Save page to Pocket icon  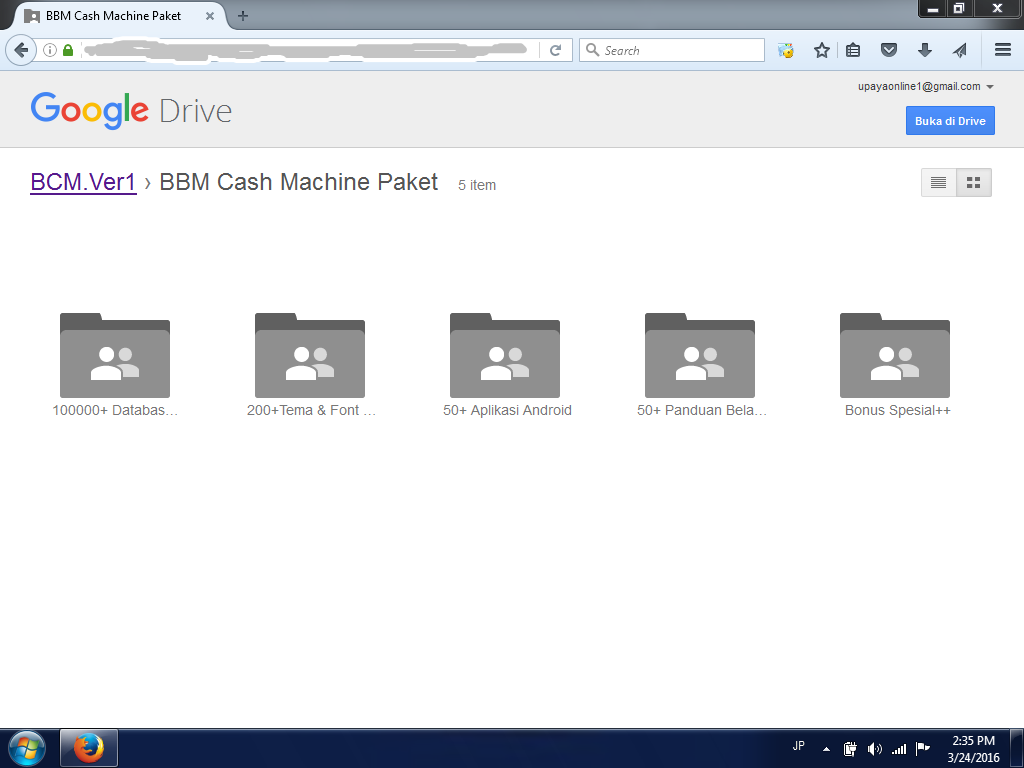pos(889,50)
